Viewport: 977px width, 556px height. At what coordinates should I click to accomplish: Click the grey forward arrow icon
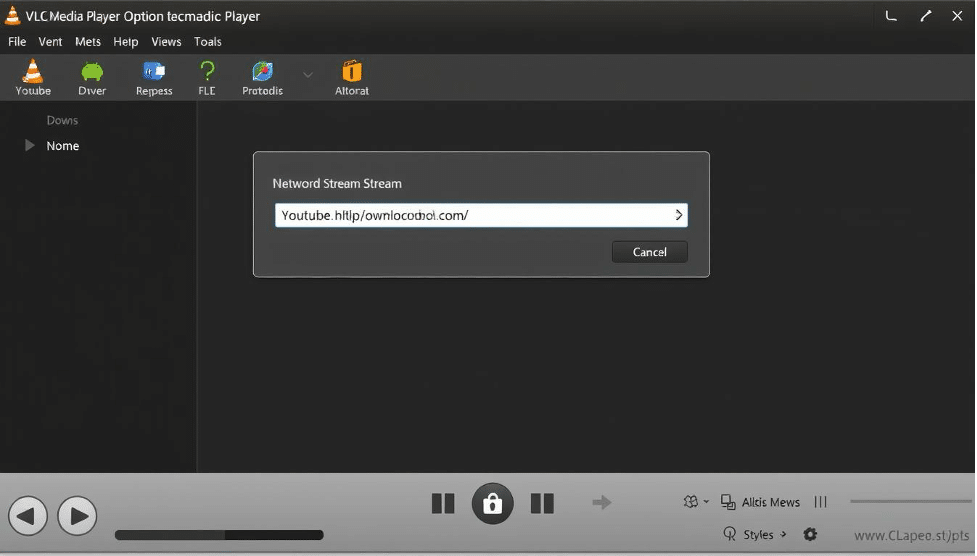[x=601, y=502]
